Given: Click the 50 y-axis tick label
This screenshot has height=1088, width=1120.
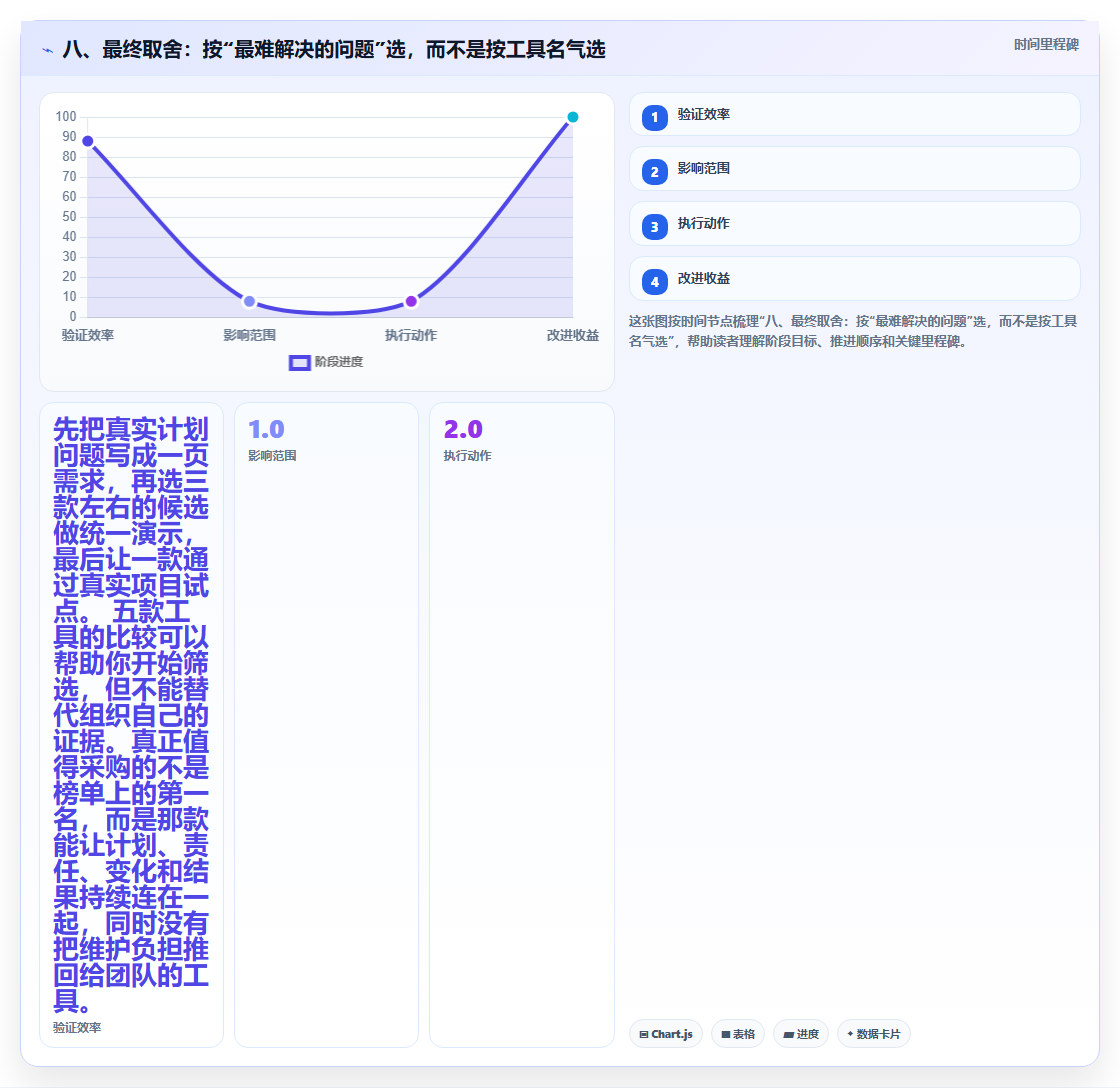Looking at the screenshot, I should point(69,216).
